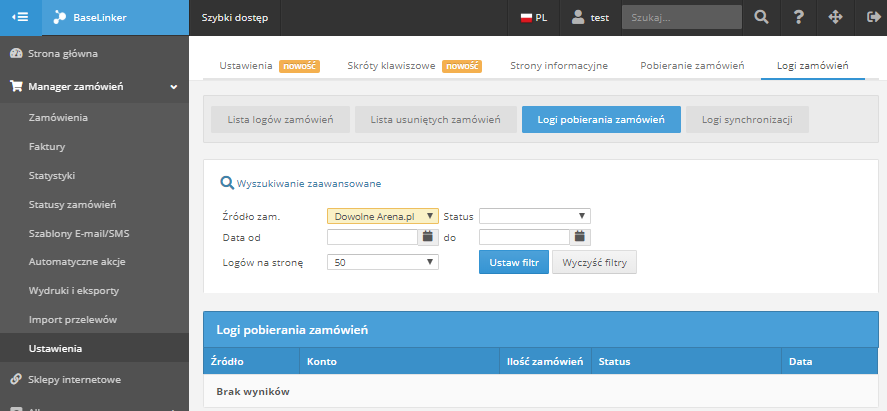The image size is (887, 411).
Task: Click the logout icon in top bar
Action: tap(866, 17)
